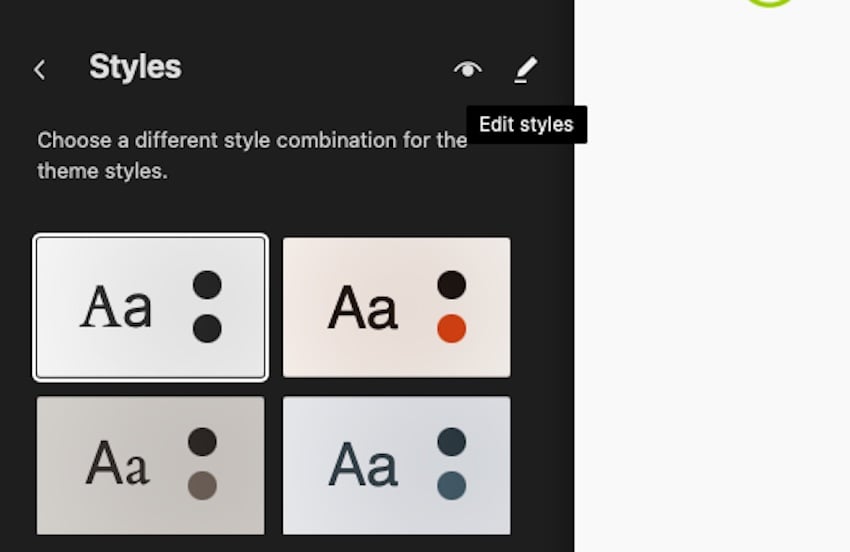
Task: Open the Style Book eye icon
Action: point(467,69)
